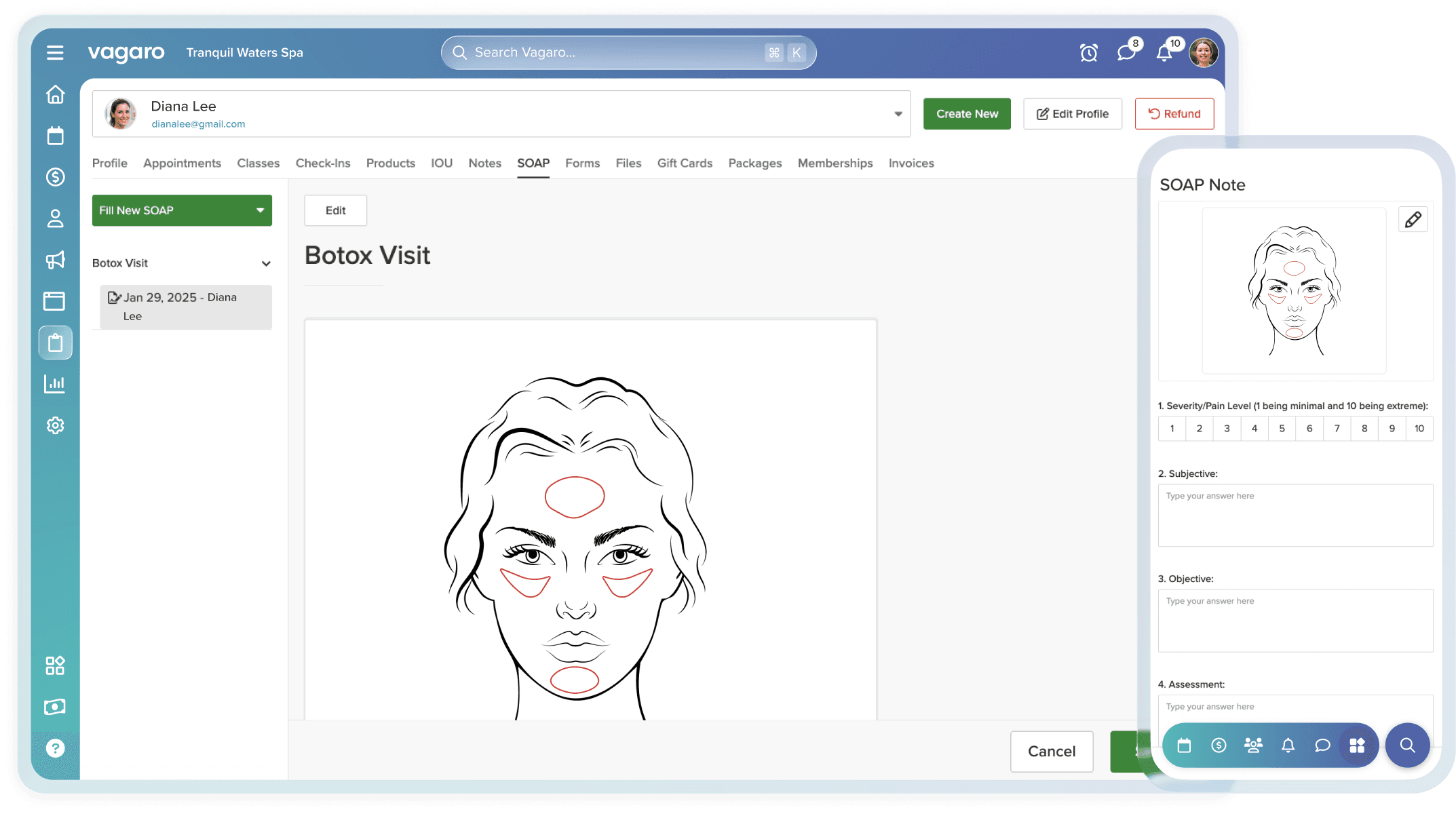Collapse the Botox Visit list chevron
Image resolution: width=1456 pixels, height=814 pixels.
click(x=266, y=263)
